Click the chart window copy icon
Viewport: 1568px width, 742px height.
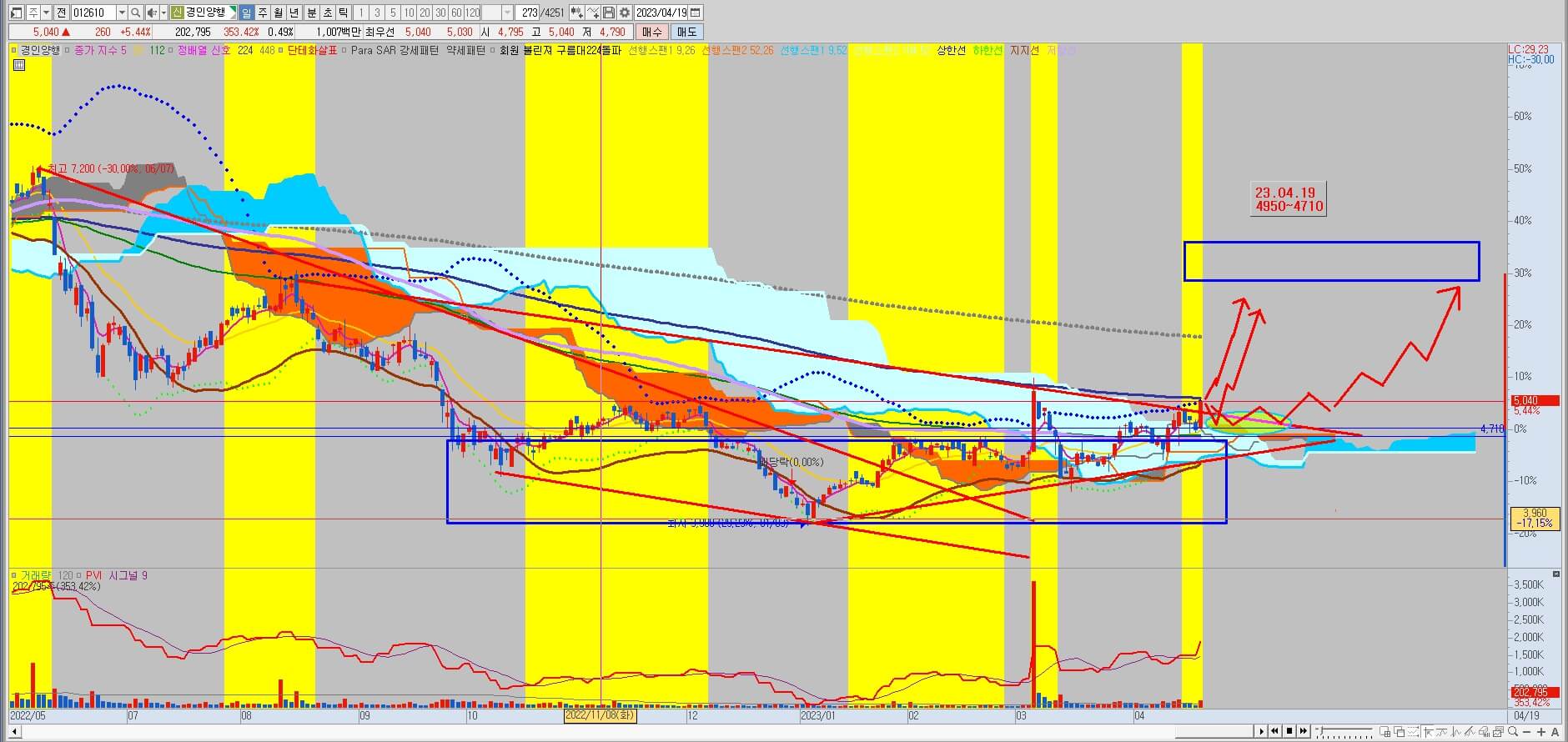pos(1499,732)
